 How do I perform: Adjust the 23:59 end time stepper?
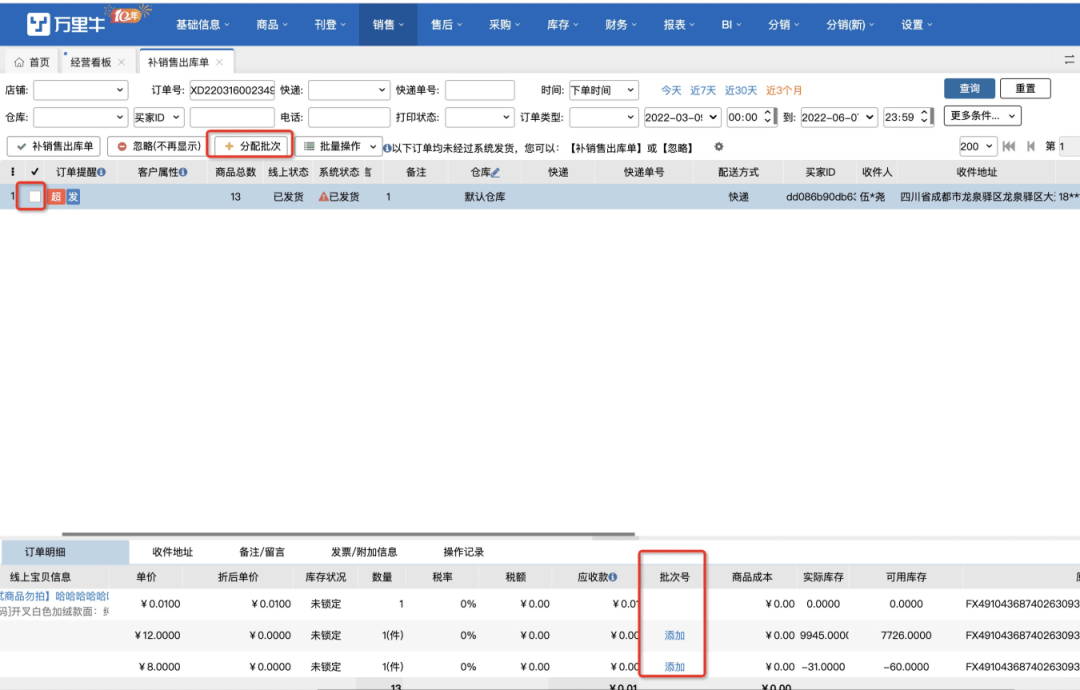coord(924,117)
